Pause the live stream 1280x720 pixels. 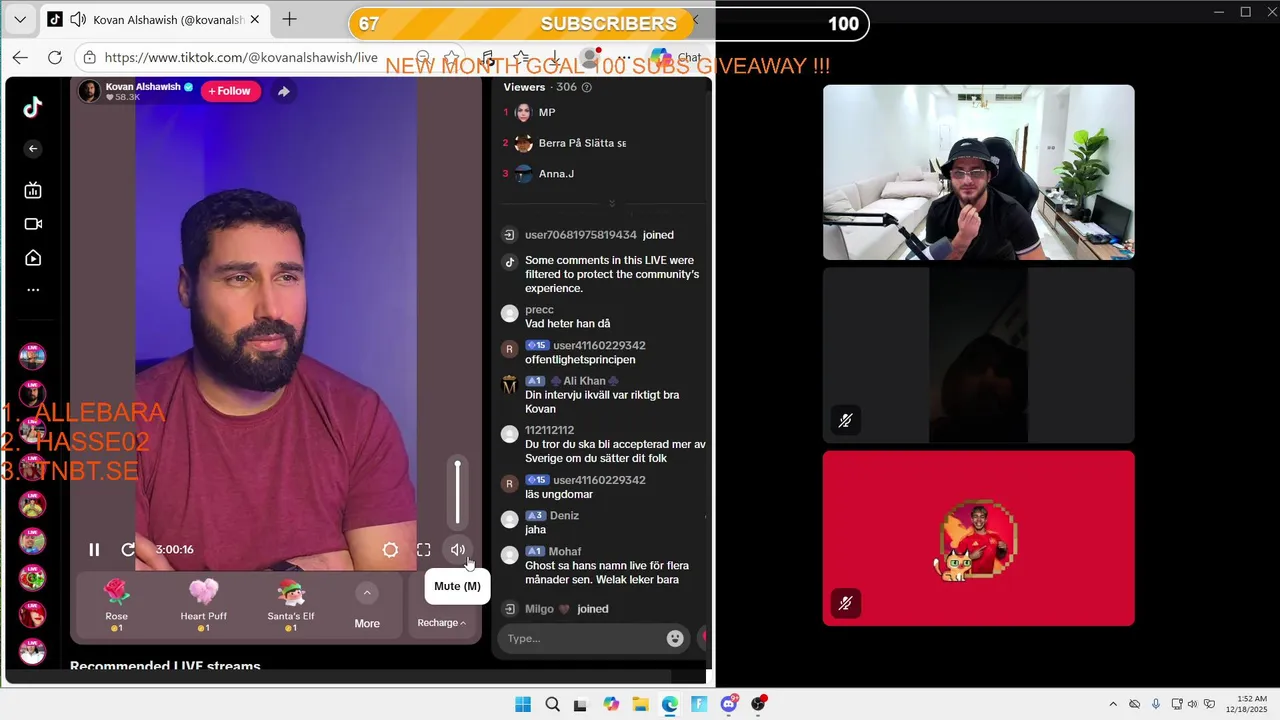94,549
